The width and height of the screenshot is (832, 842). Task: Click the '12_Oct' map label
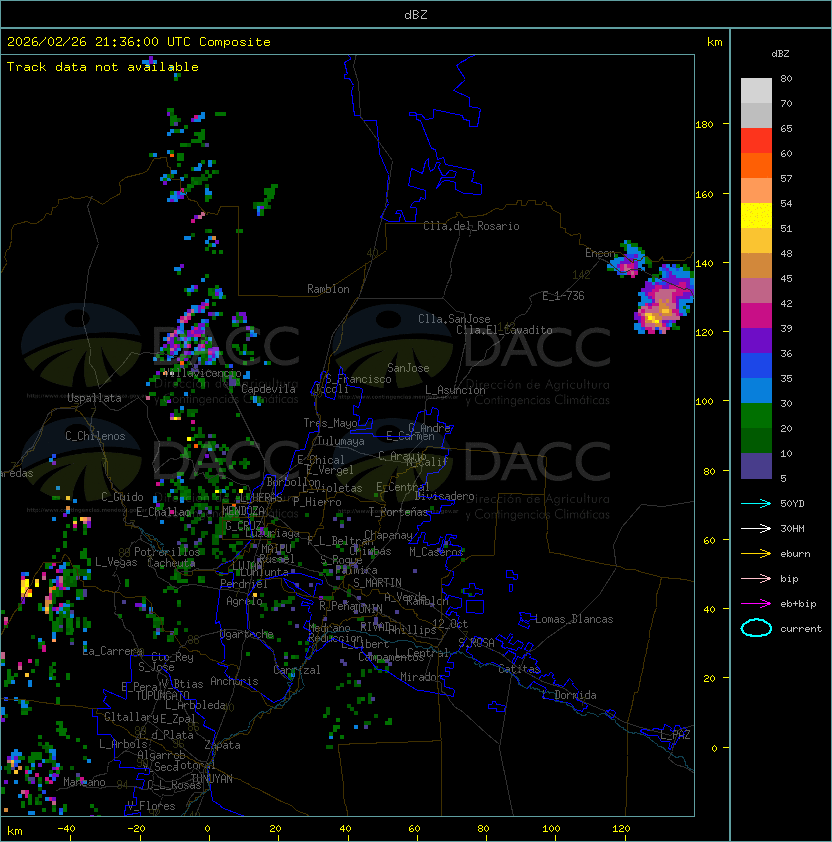pyautogui.click(x=450, y=624)
